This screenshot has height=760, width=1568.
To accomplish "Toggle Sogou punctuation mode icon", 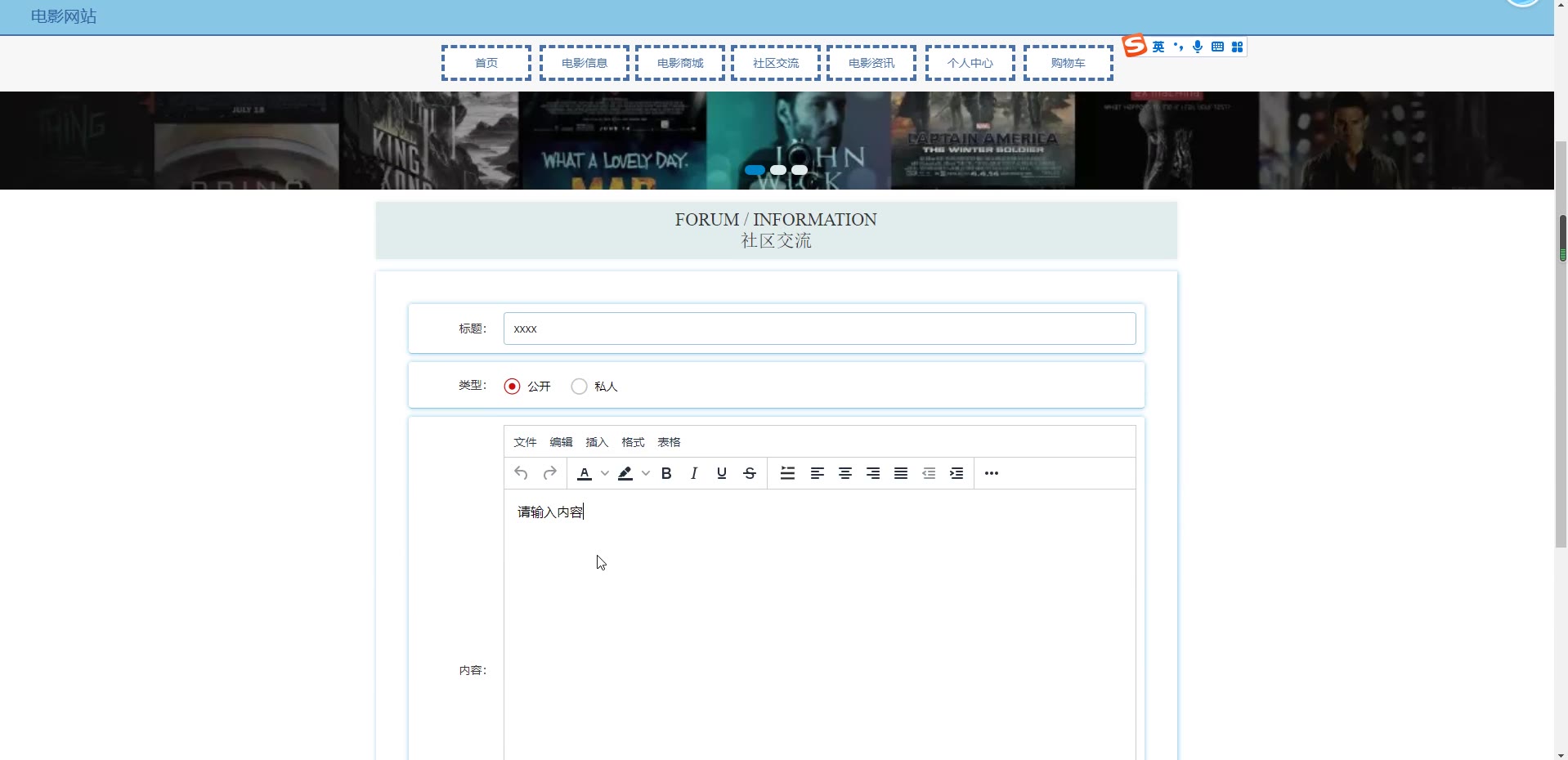I will click(x=1178, y=47).
